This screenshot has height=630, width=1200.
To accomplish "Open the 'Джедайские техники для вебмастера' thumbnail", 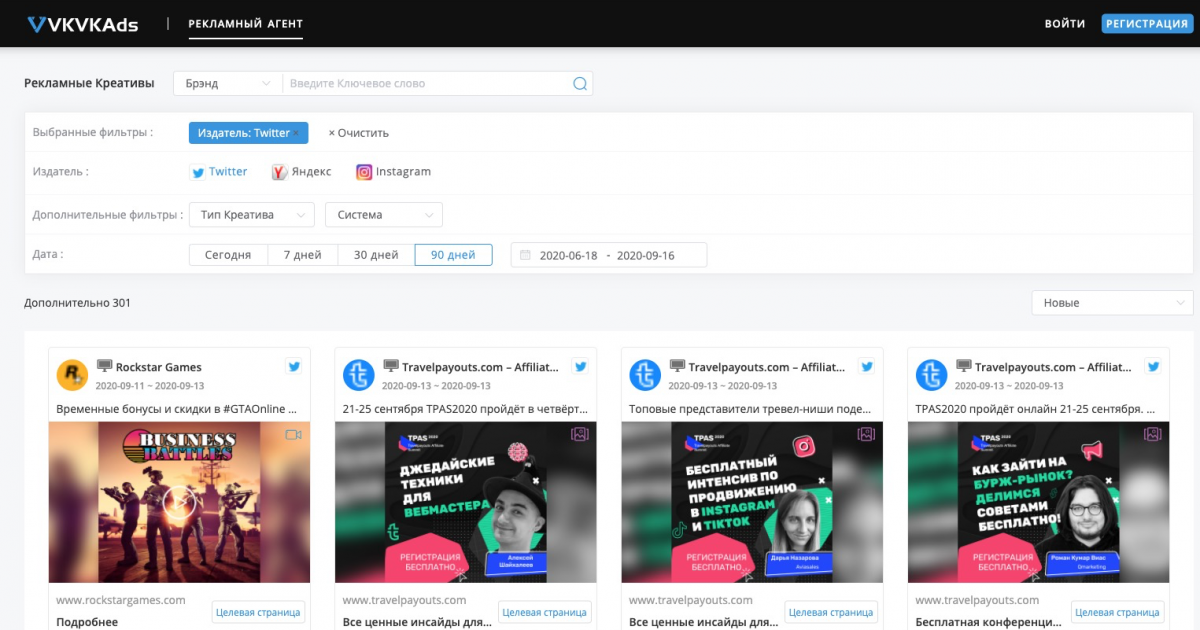I will (x=465, y=502).
